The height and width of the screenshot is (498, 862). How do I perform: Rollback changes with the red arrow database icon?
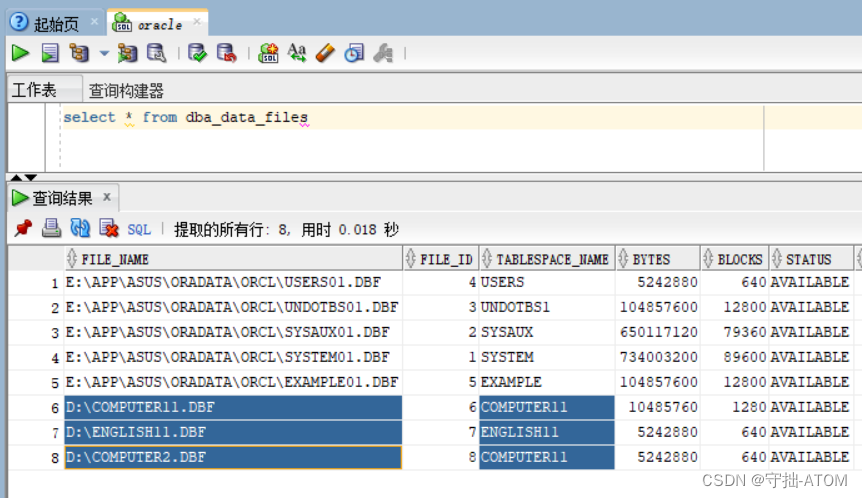point(226,53)
